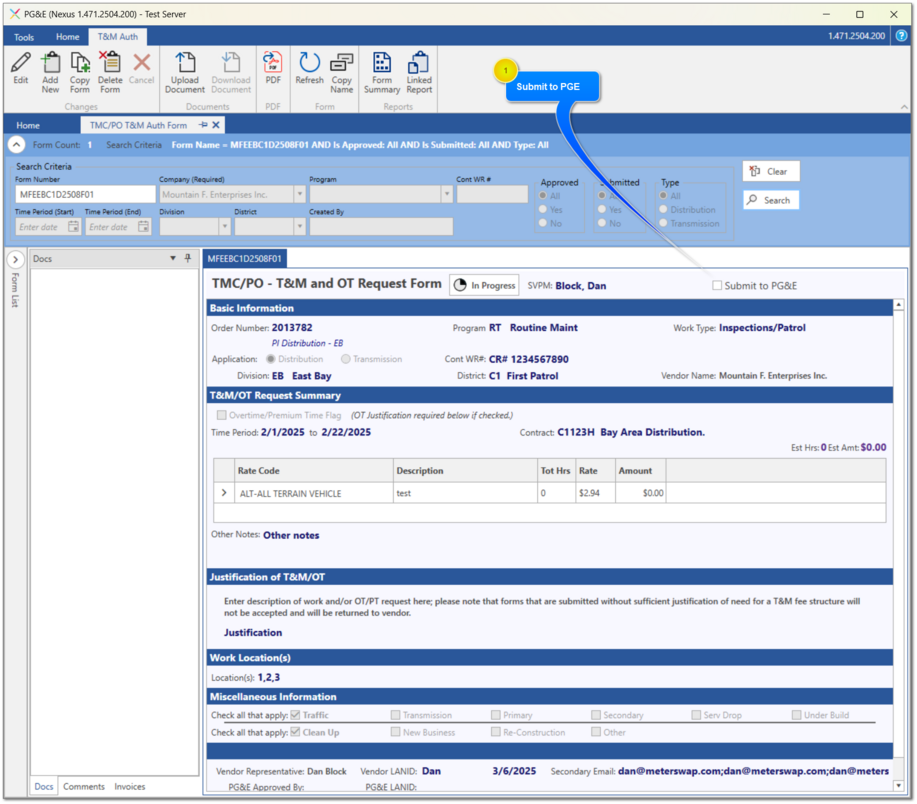
Task: Switch to the Home ribbon tab
Action: 67,37
